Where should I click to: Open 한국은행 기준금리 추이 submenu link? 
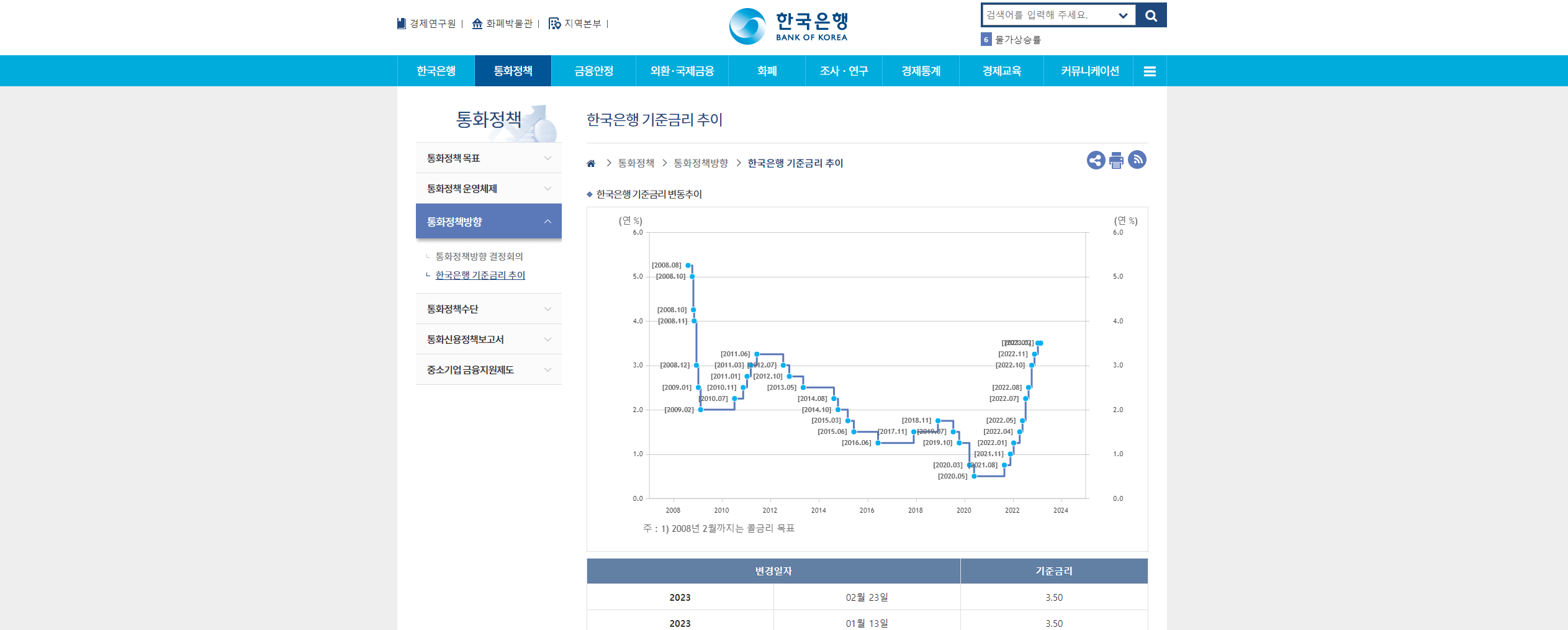coord(480,275)
